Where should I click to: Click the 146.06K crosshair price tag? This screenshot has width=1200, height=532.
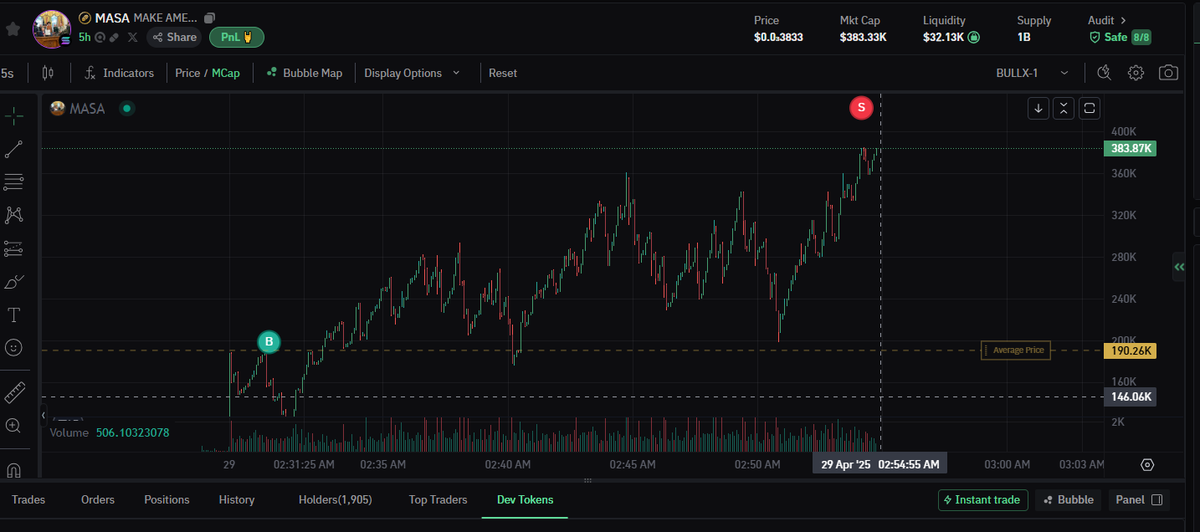tap(1131, 397)
